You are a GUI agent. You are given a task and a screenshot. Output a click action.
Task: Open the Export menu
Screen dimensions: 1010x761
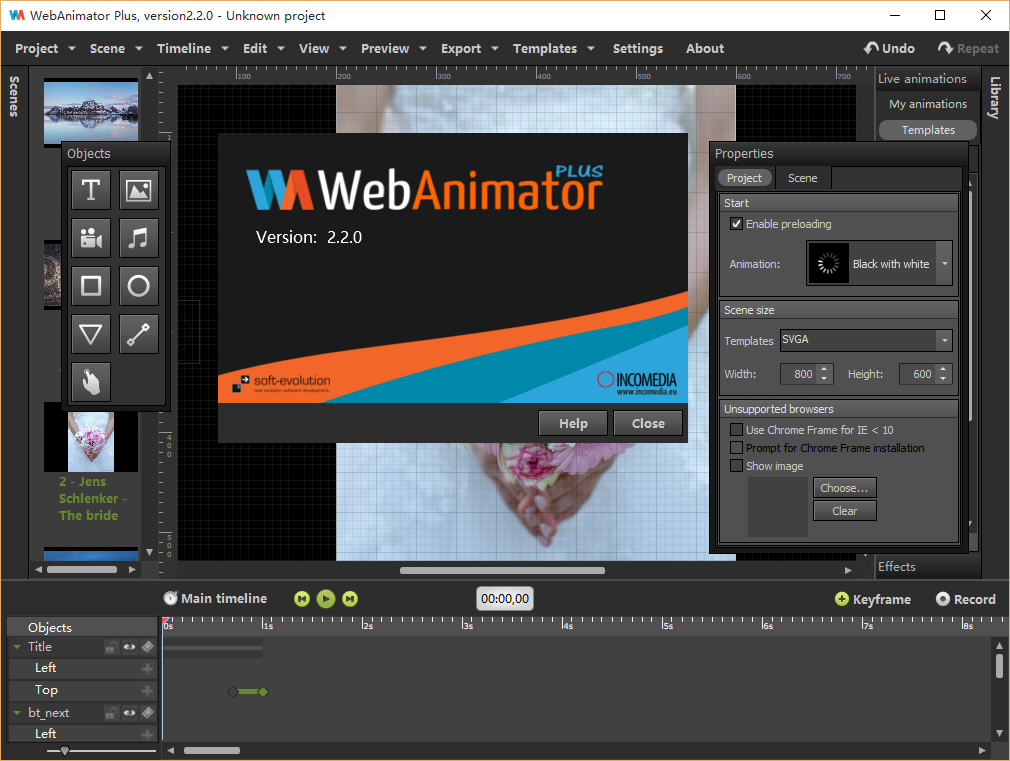click(461, 48)
